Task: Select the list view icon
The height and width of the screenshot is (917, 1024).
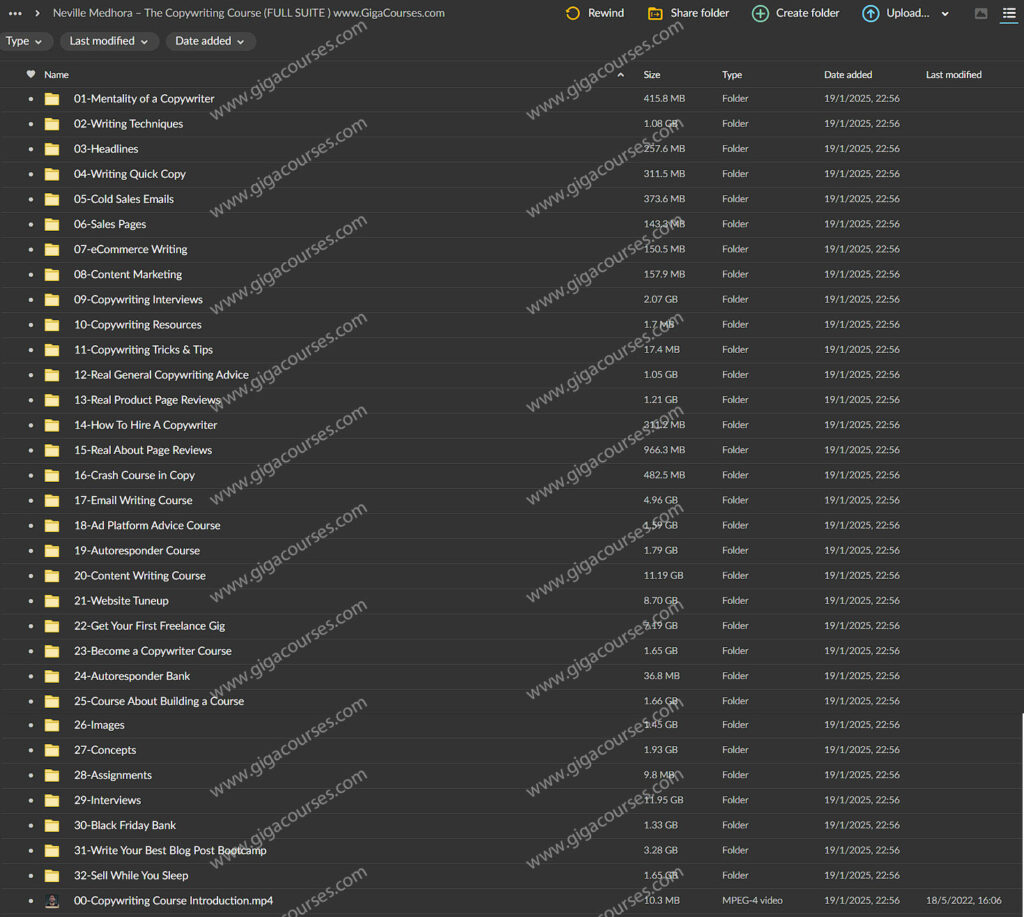Action: [1009, 13]
